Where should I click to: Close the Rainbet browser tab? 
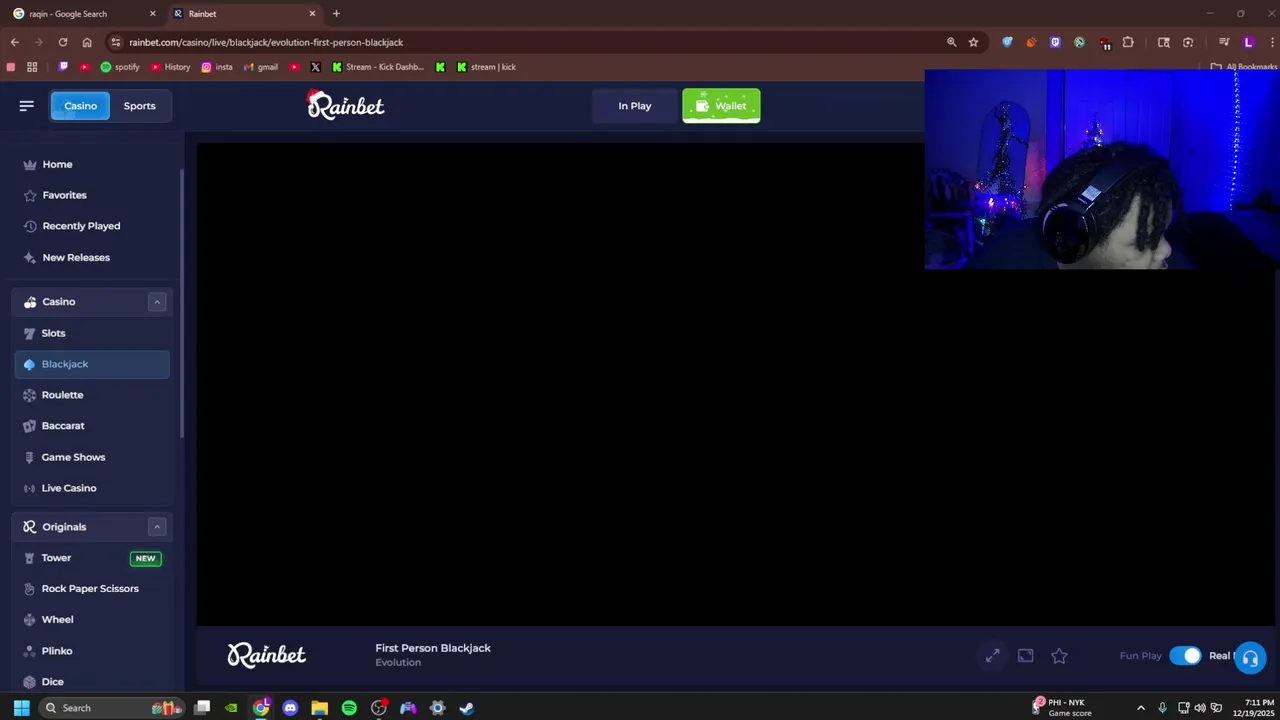point(312,14)
